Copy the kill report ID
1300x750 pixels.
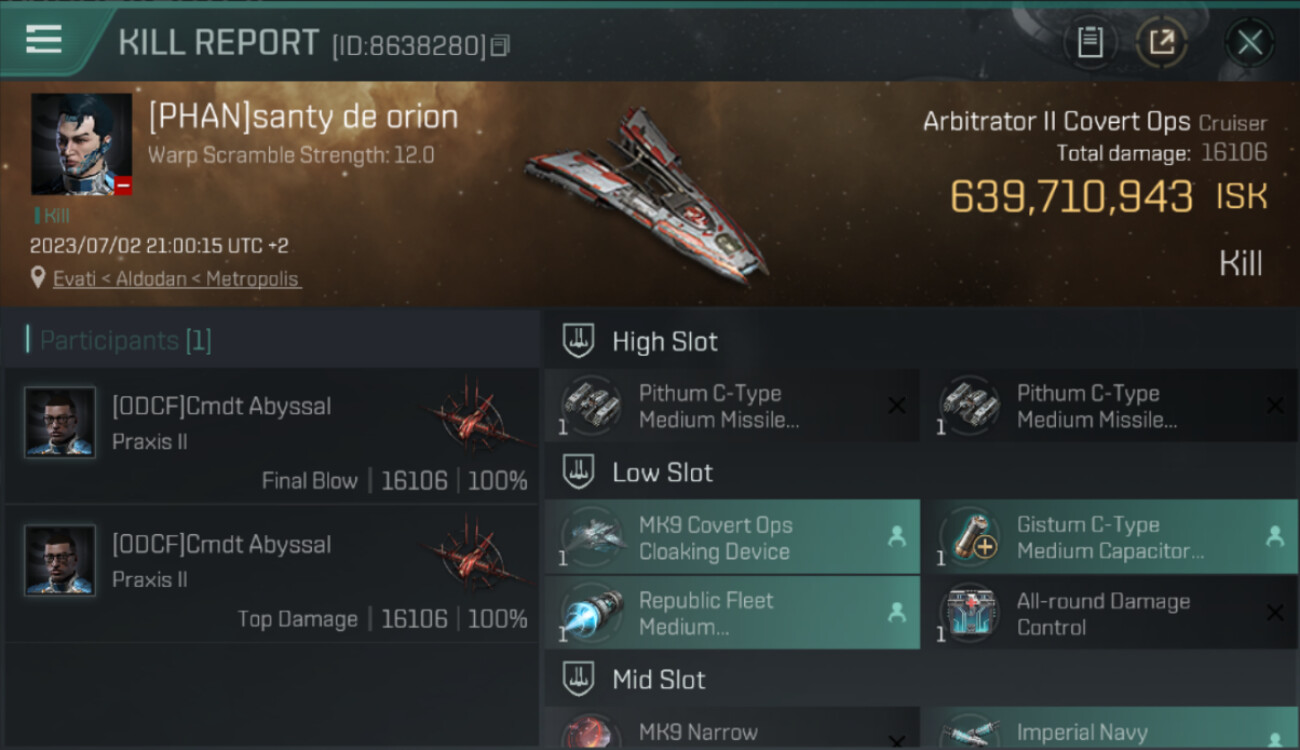500,45
